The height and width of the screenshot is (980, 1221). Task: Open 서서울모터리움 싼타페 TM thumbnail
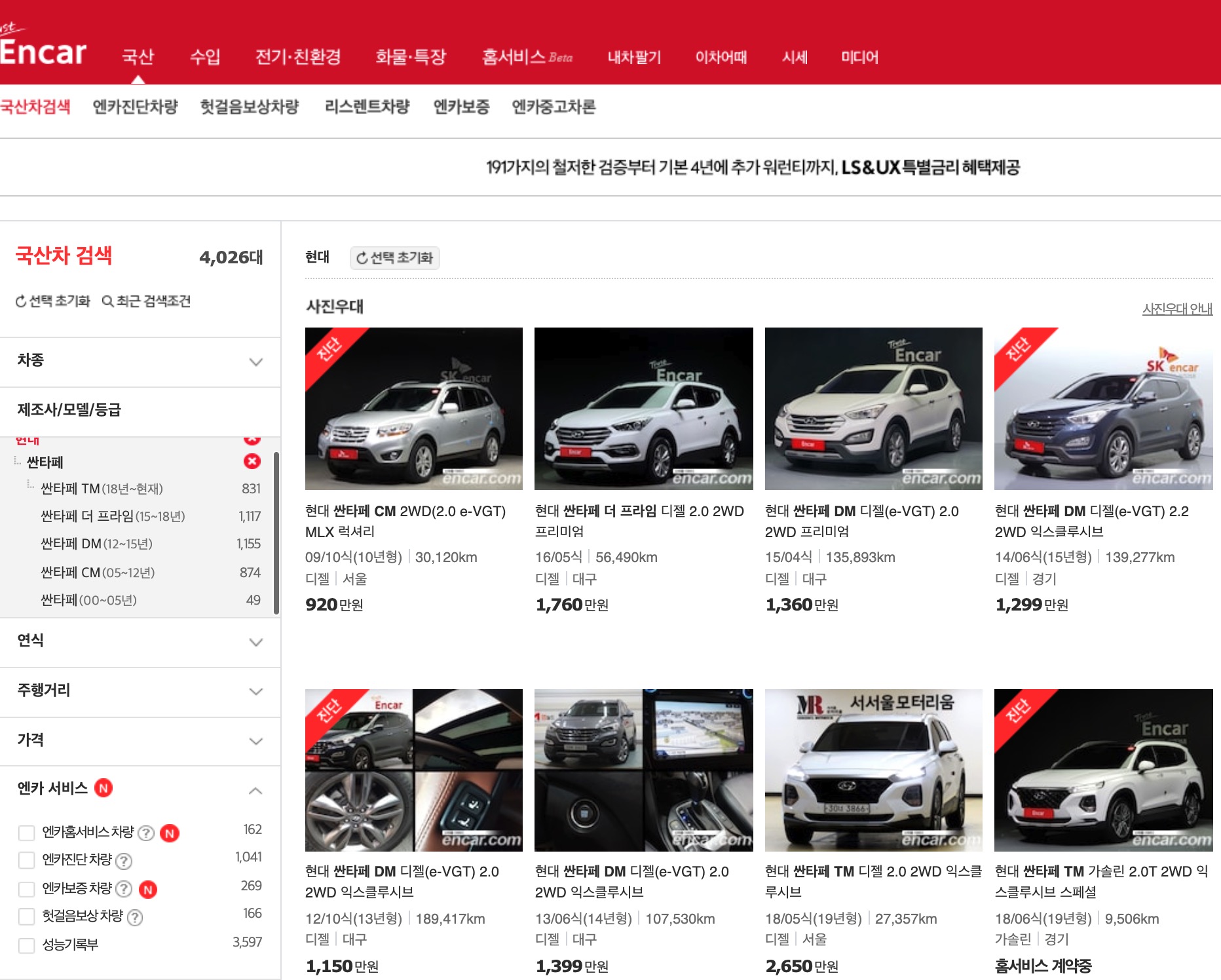(x=874, y=770)
